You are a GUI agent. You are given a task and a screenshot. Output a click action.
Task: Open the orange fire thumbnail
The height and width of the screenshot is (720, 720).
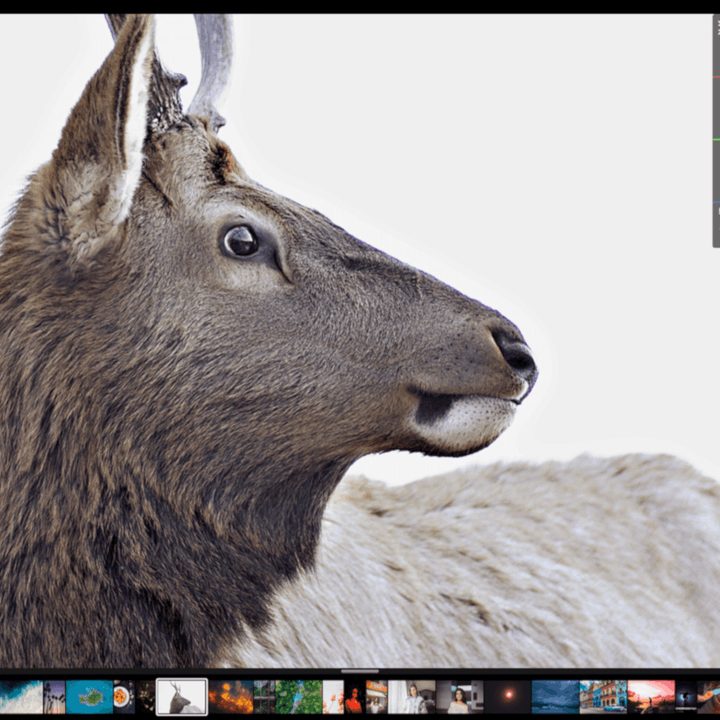[231, 697]
